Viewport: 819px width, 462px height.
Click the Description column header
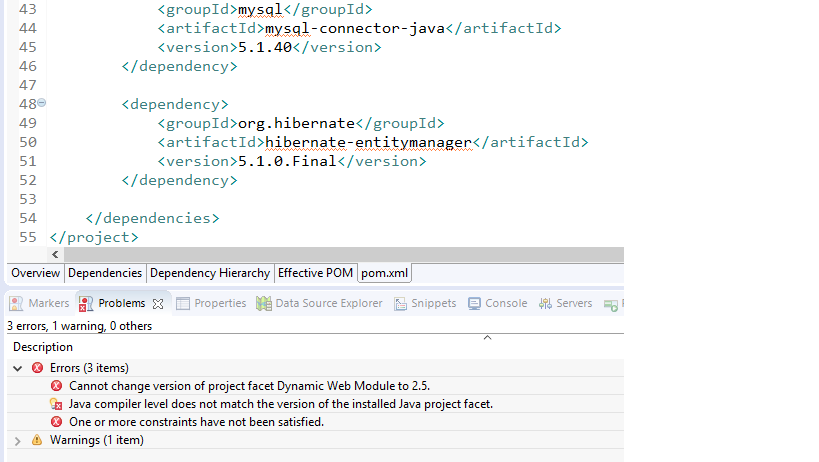43,347
